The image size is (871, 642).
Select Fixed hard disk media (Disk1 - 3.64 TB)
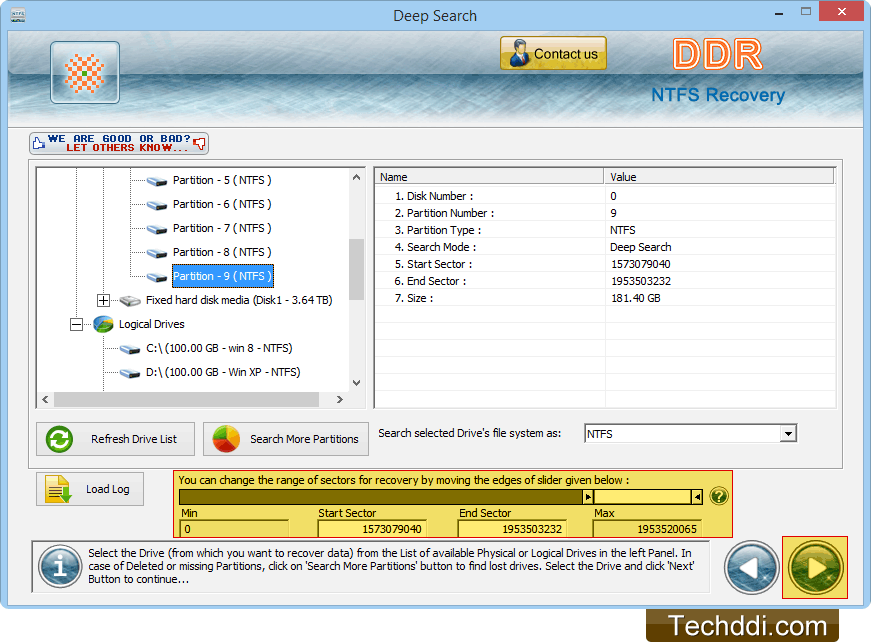239,300
